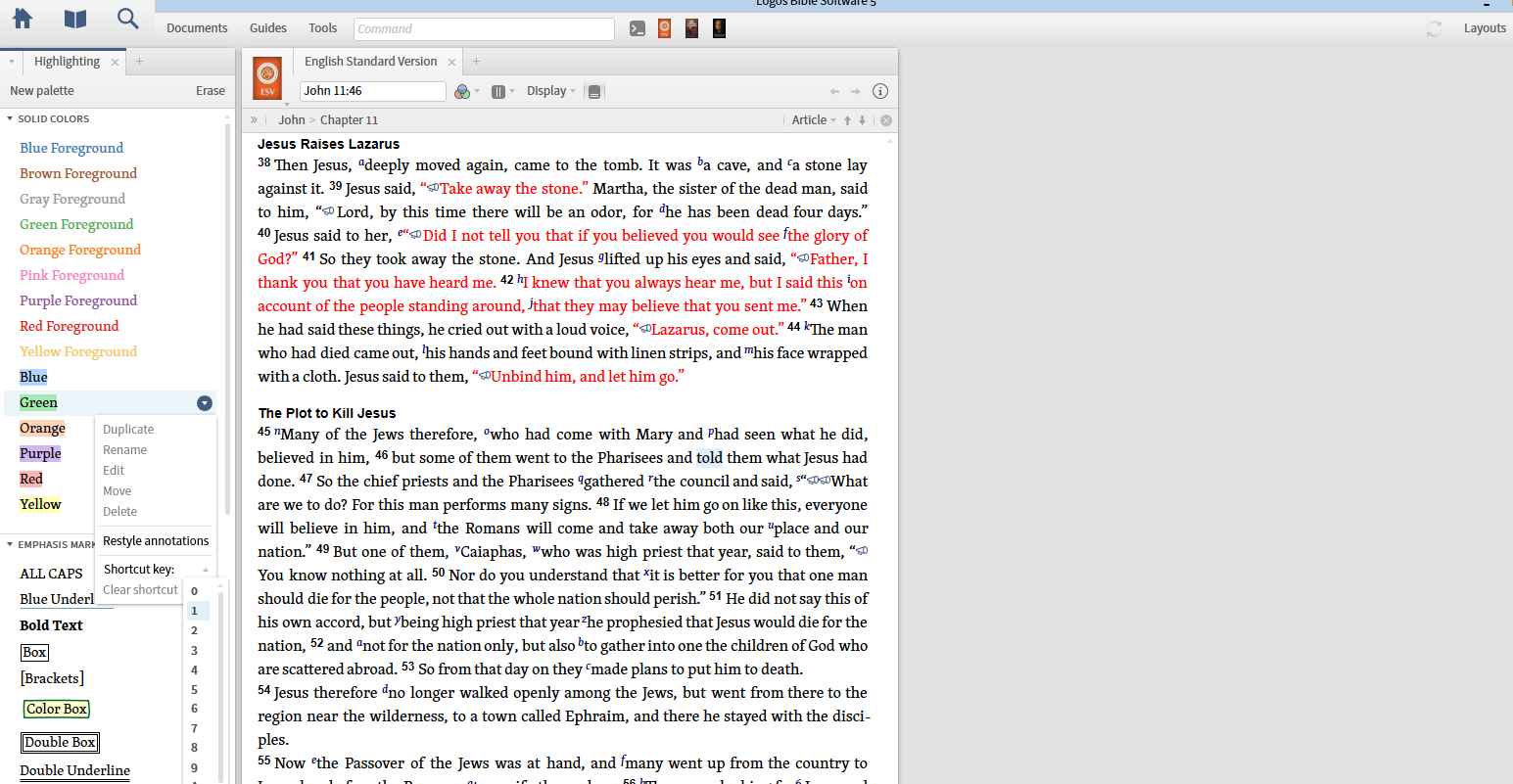This screenshot has width=1513, height=784.
Task: Click the Erase button
Action: tap(211, 91)
